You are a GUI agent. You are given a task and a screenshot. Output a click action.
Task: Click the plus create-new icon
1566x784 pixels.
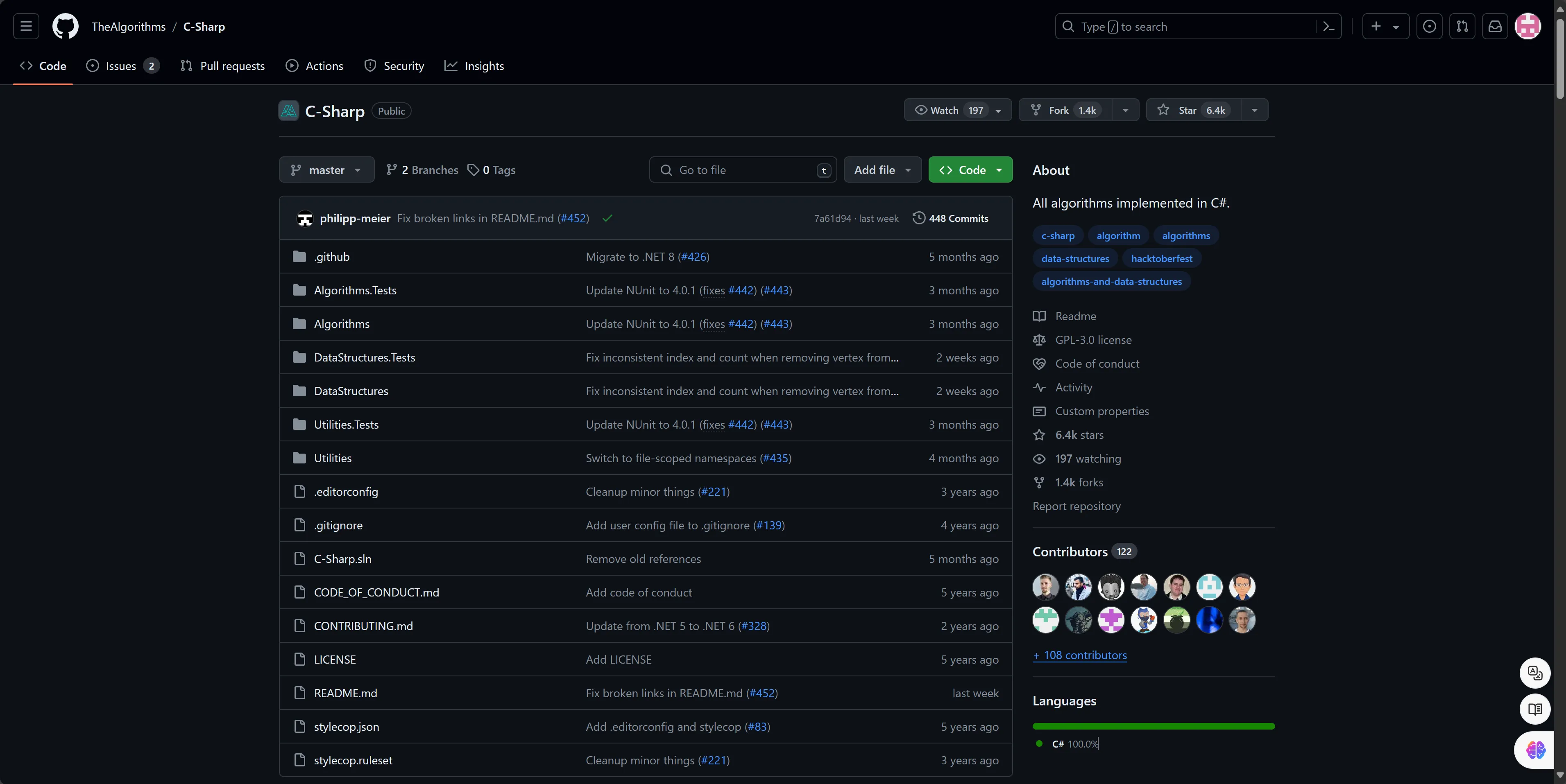pyautogui.click(x=1376, y=26)
